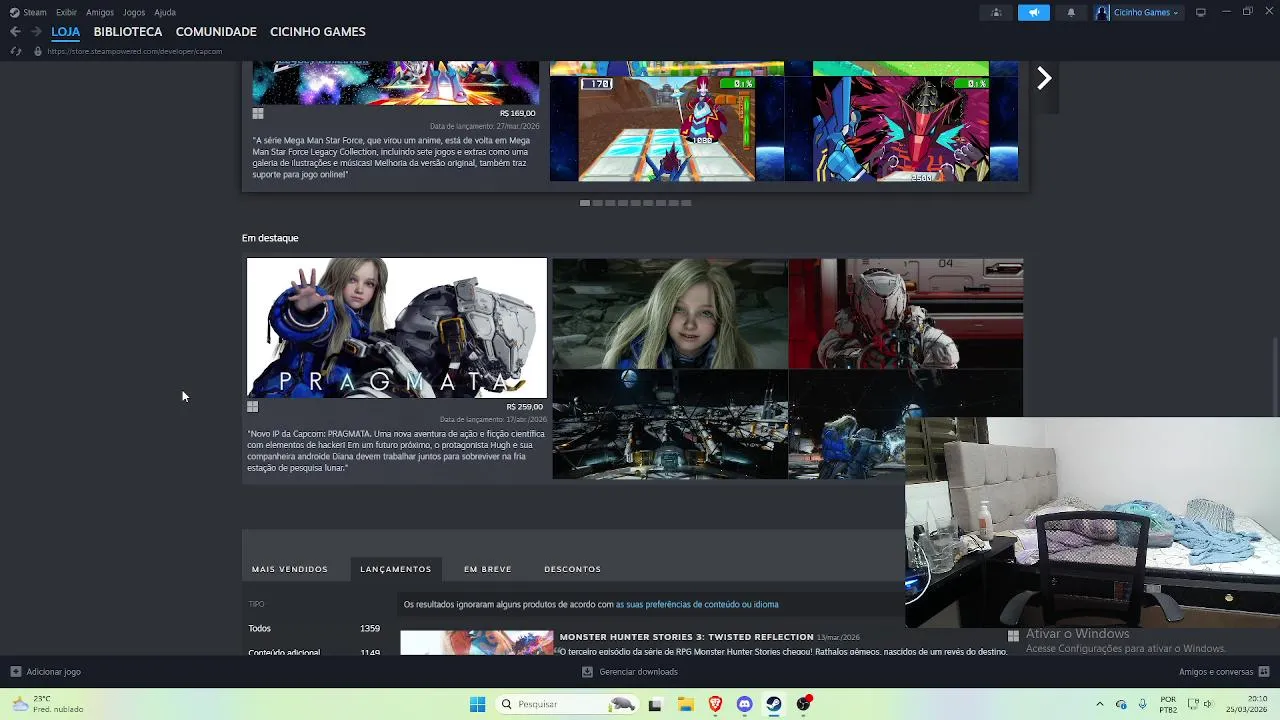Open the weather widget showing 23°C
The width and height of the screenshot is (1280, 720).
point(46,704)
